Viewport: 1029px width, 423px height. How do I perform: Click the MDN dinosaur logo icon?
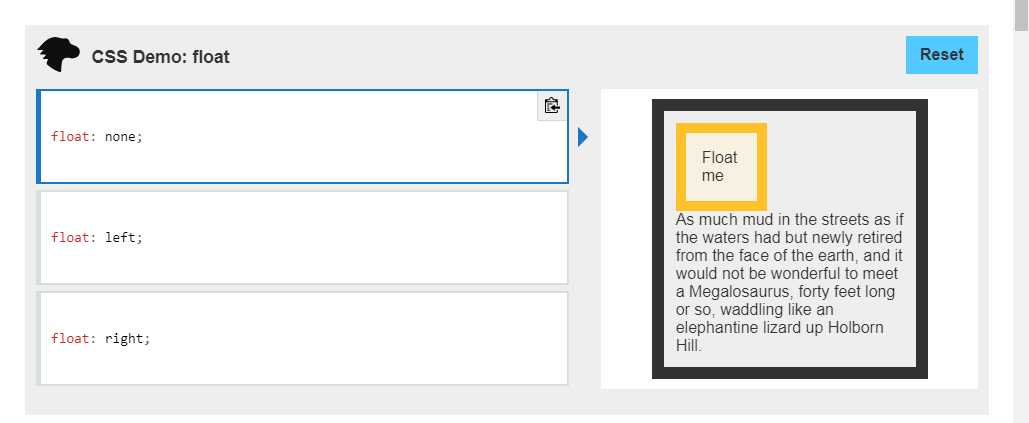pos(58,55)
